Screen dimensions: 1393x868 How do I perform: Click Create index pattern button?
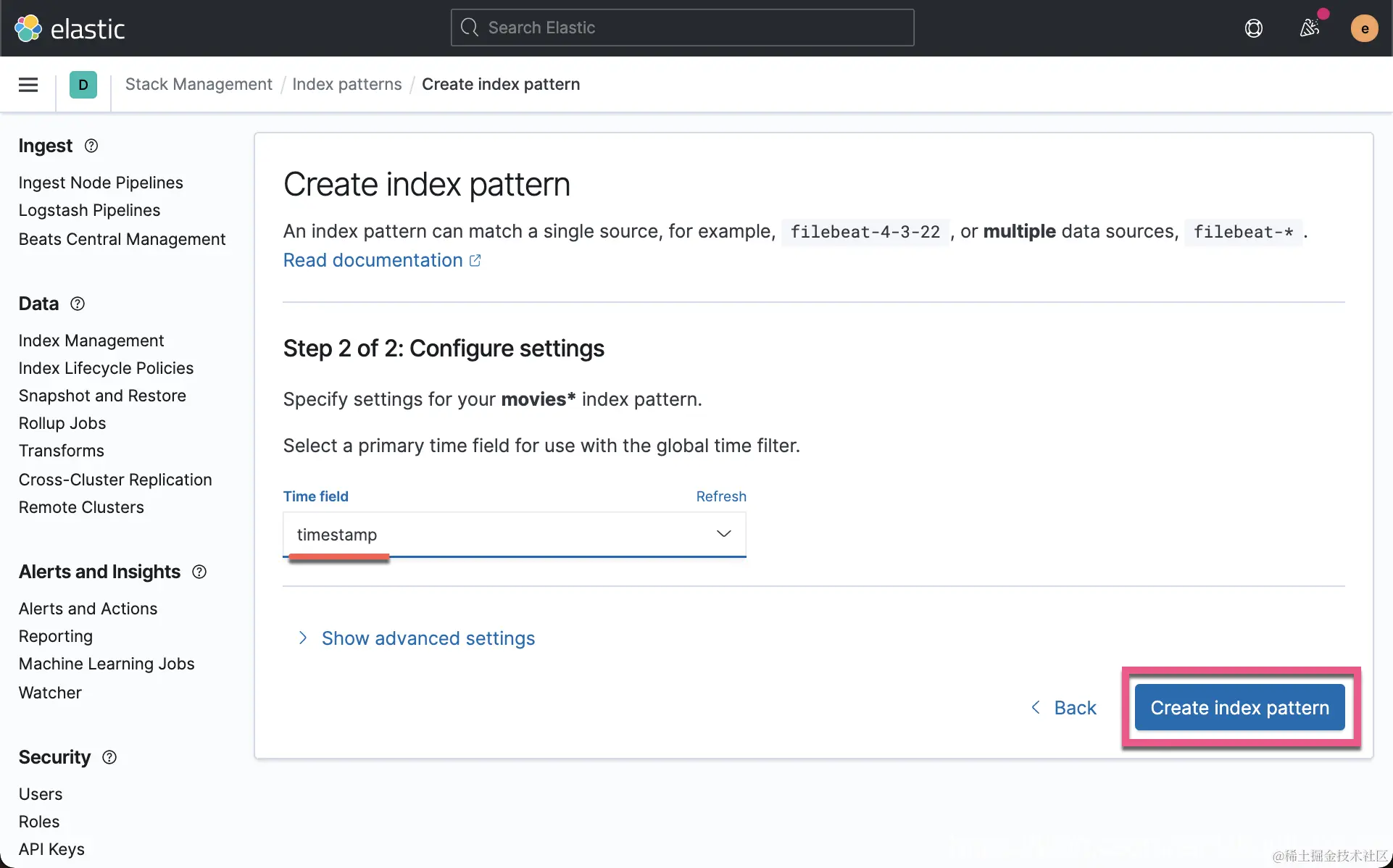[x=1239, y=707]
